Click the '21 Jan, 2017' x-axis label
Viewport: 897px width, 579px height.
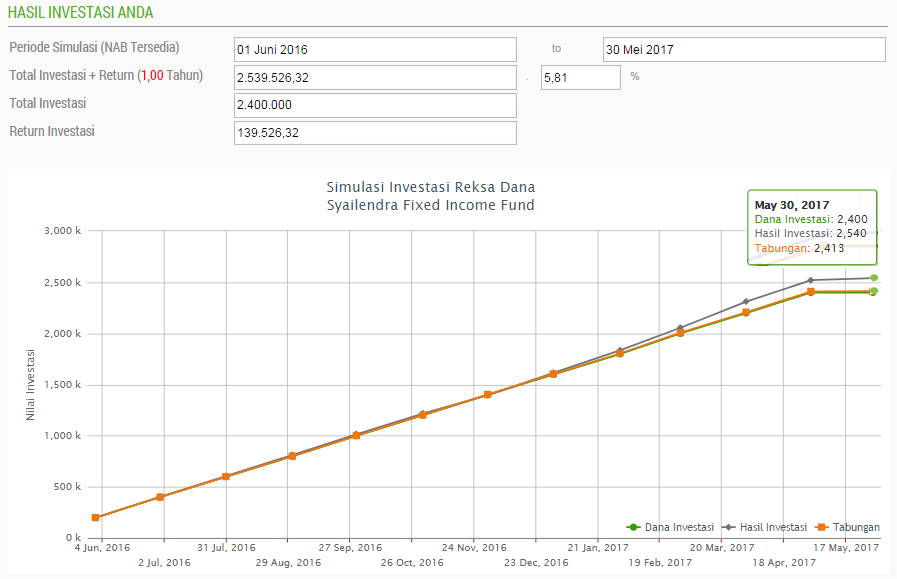pyautogui.click(x=598, y=548)
